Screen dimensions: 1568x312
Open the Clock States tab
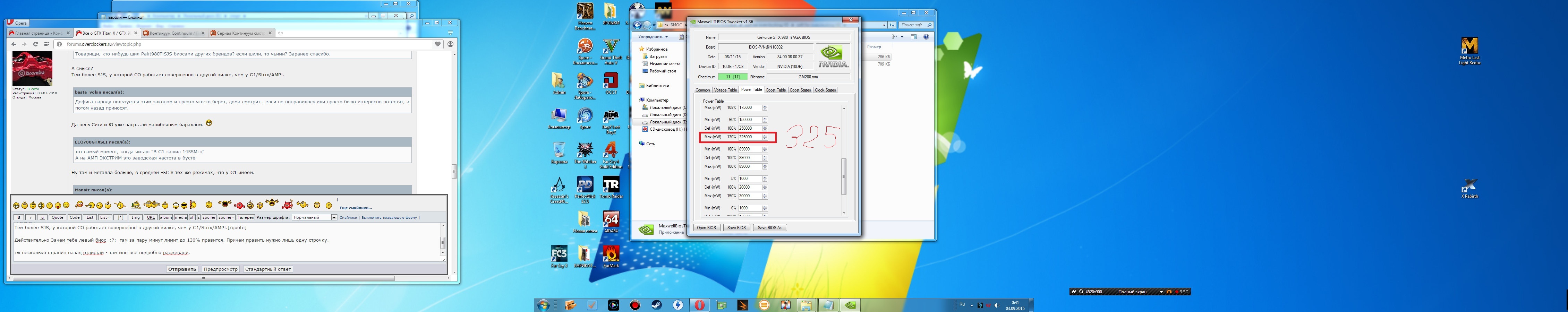coord(825,90)
